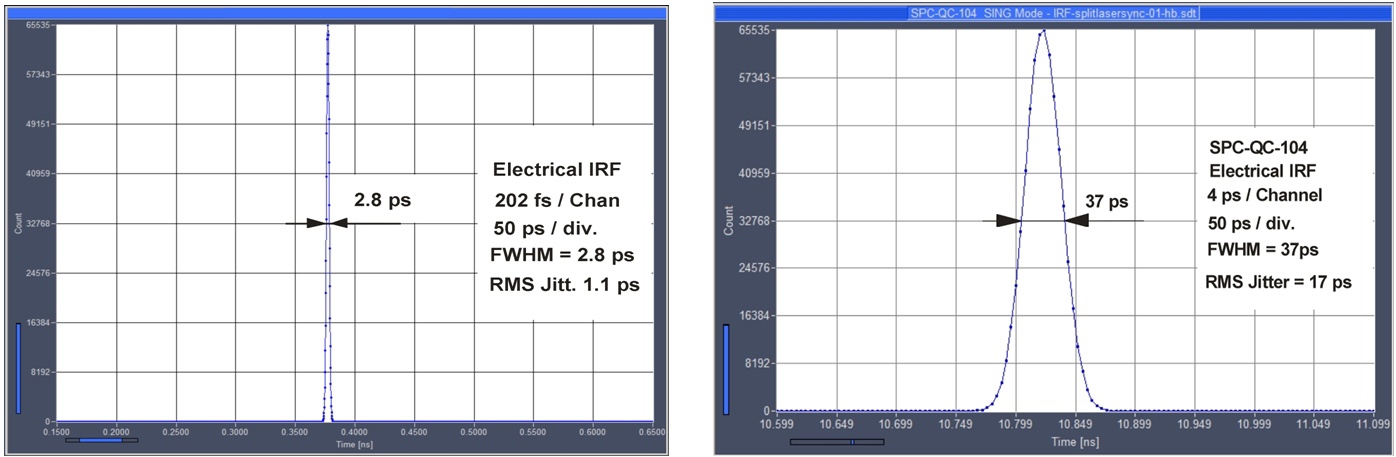
Task: Click the 32768 tick on the left count axis
Action: tap(39, 223)
